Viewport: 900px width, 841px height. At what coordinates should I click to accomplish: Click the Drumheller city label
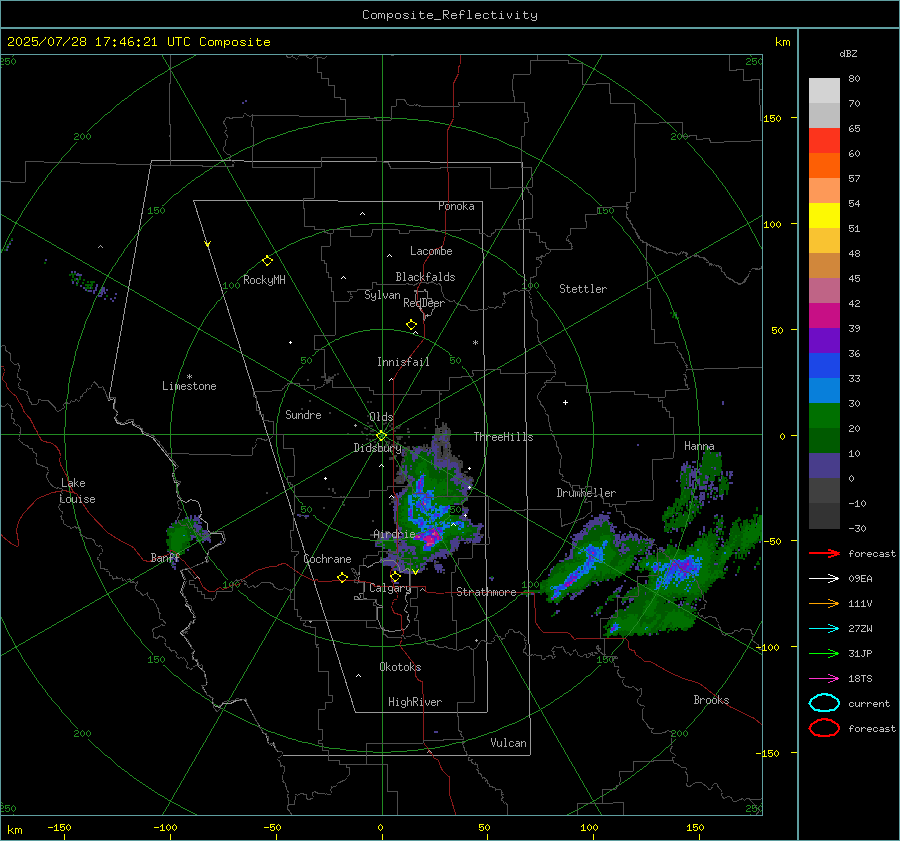coord(586,493)
